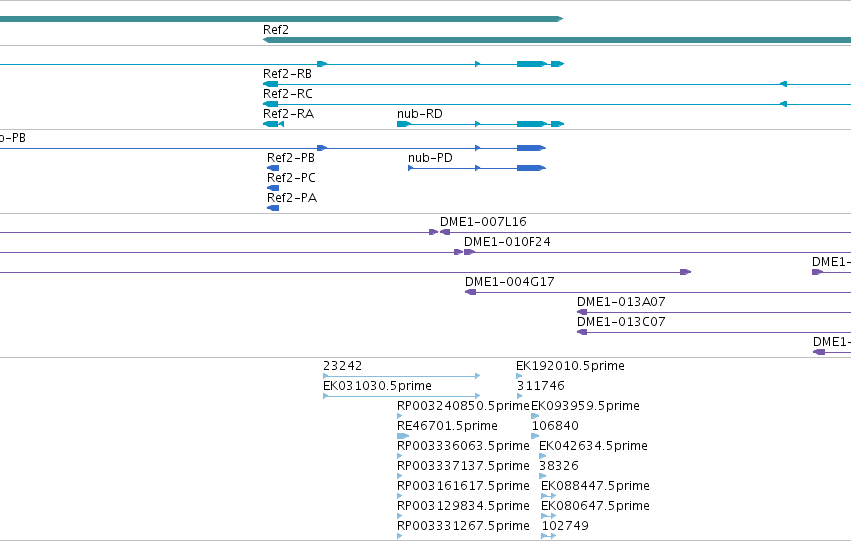851x541 pixels.
Task: Select the RP003240850.5prime EST label
Action: [463, 406]
